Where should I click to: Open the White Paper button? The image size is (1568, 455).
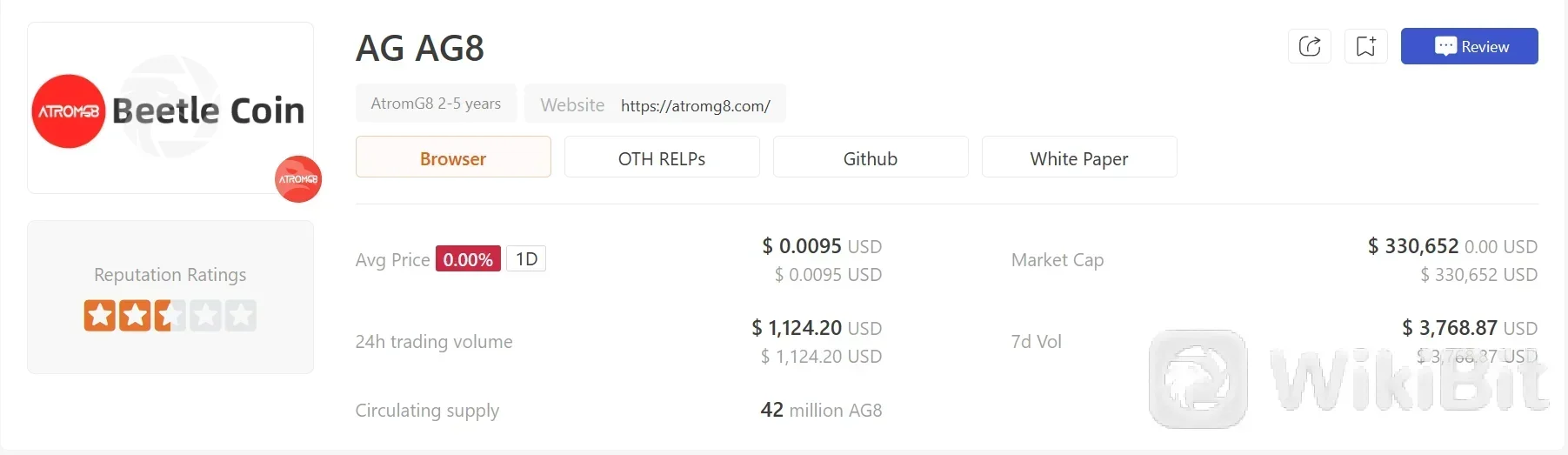pyautogui.click(x=1079, y=157)
